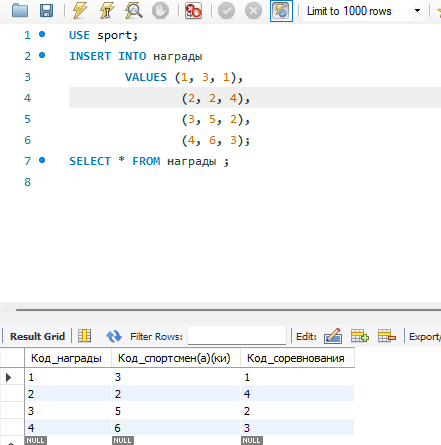Image resolution: width=441 pixels, height=445 pixels.
Task: Refresh the result grid data
Action: 114,336
